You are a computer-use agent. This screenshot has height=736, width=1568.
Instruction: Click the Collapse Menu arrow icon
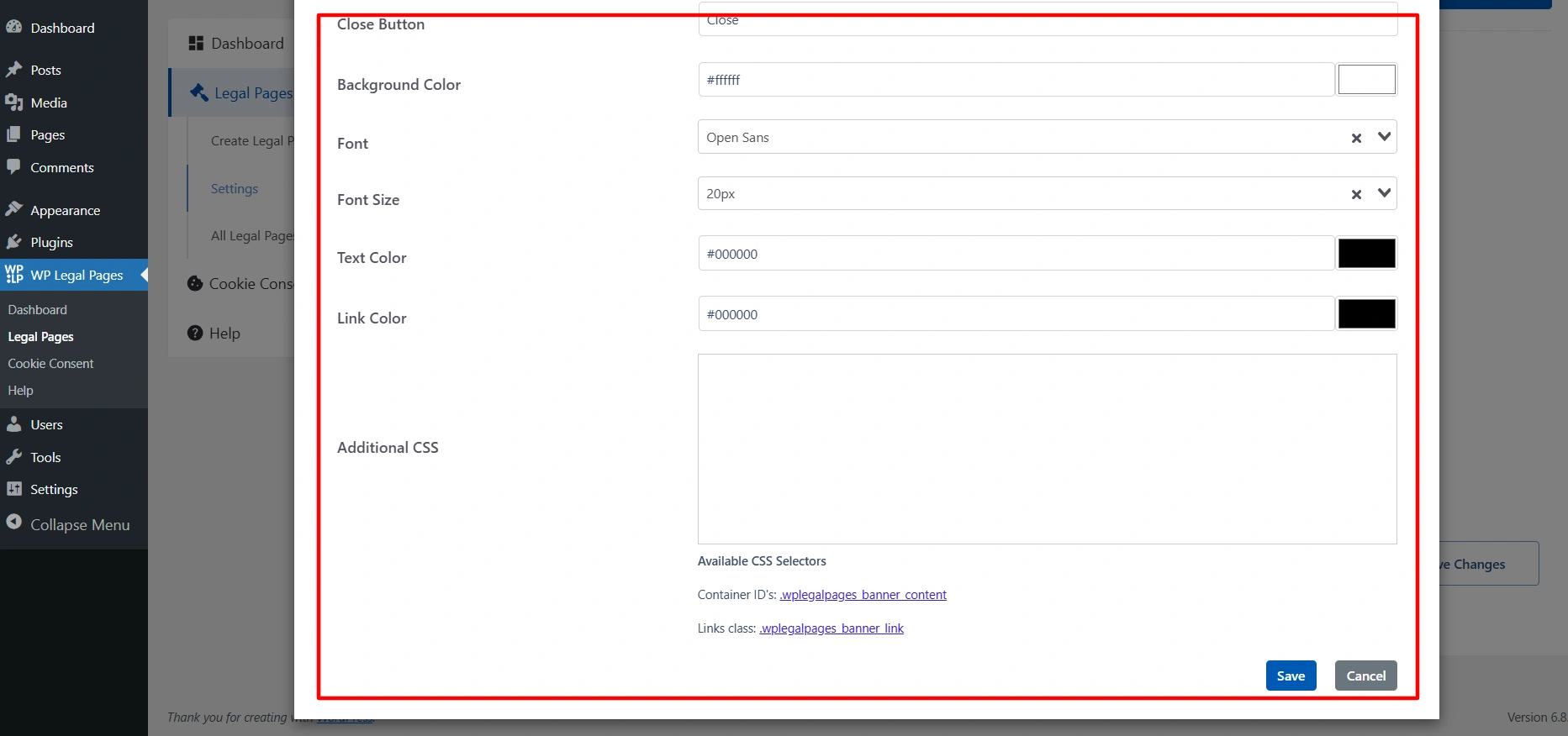tap(13, 522)
